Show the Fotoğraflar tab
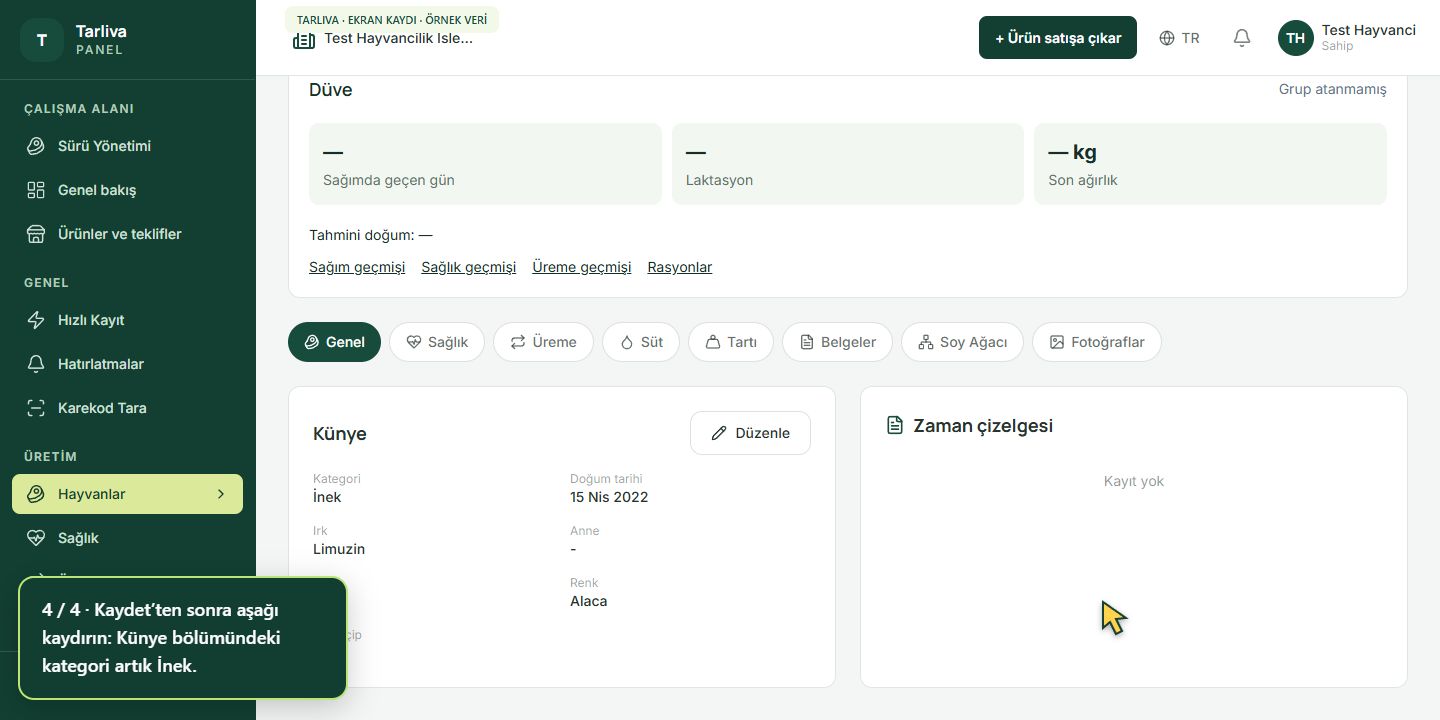This screenshot has width=1440, height=720. (x=1096, y=342)
